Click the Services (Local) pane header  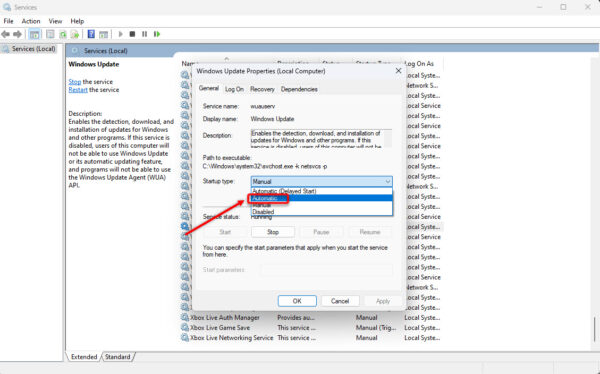coord(106,51)
